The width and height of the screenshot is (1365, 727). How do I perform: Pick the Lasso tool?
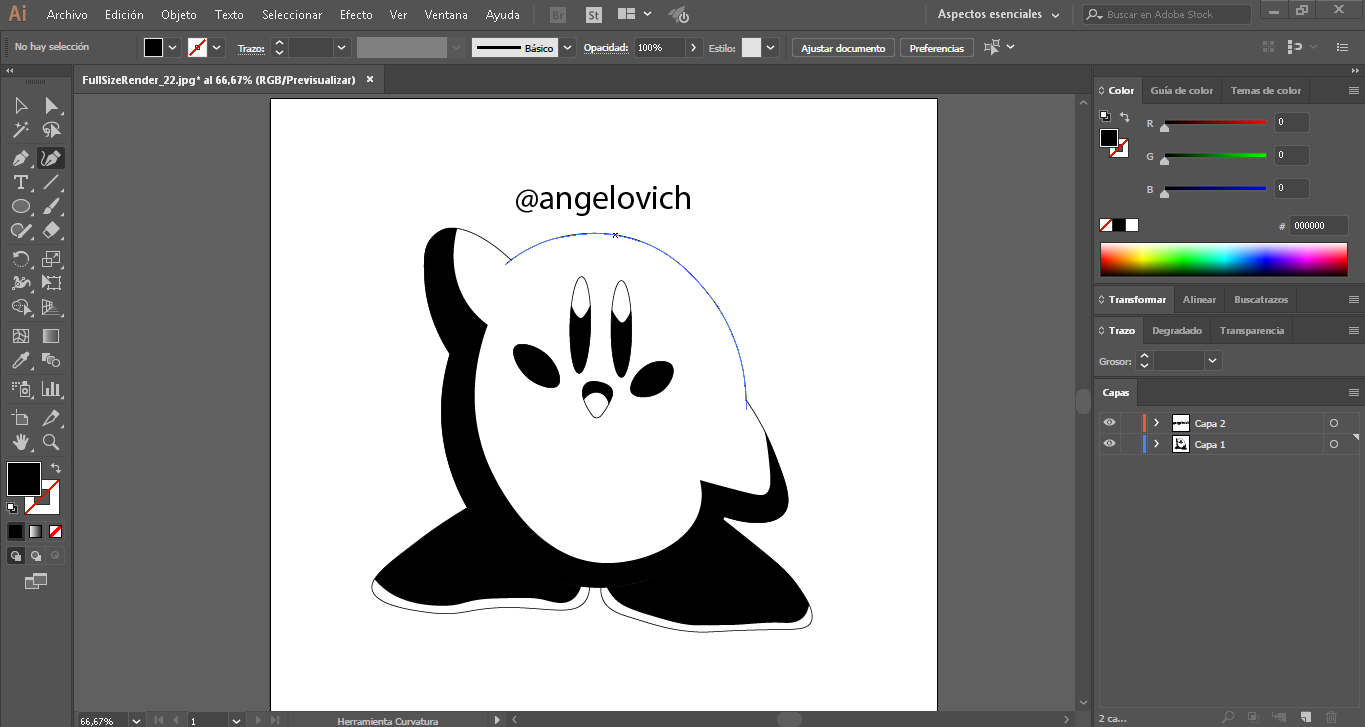point(51,130)
